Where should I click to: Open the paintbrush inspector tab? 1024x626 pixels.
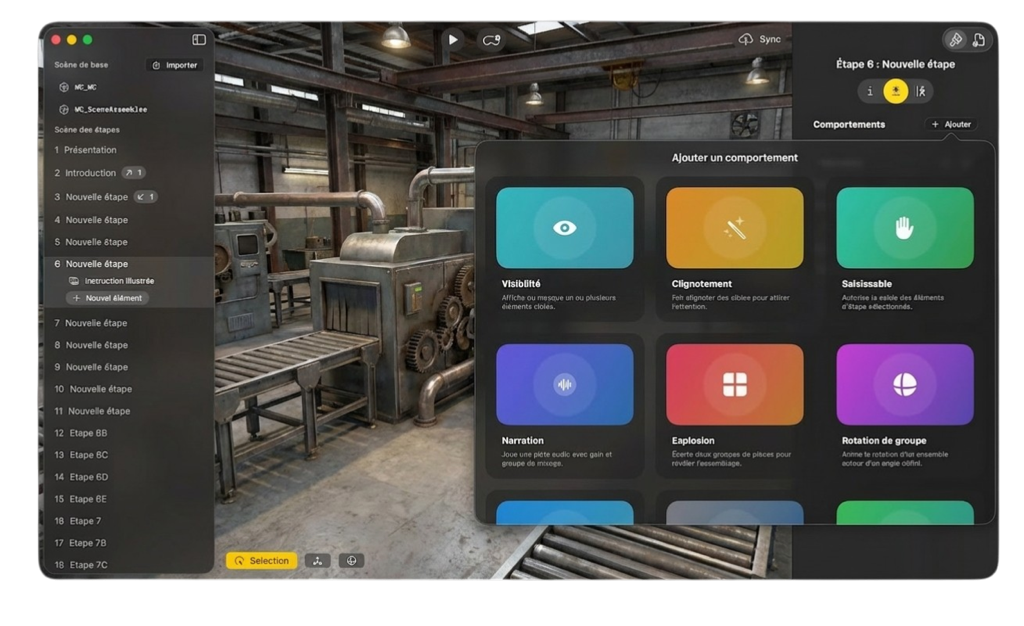(955, 40)
